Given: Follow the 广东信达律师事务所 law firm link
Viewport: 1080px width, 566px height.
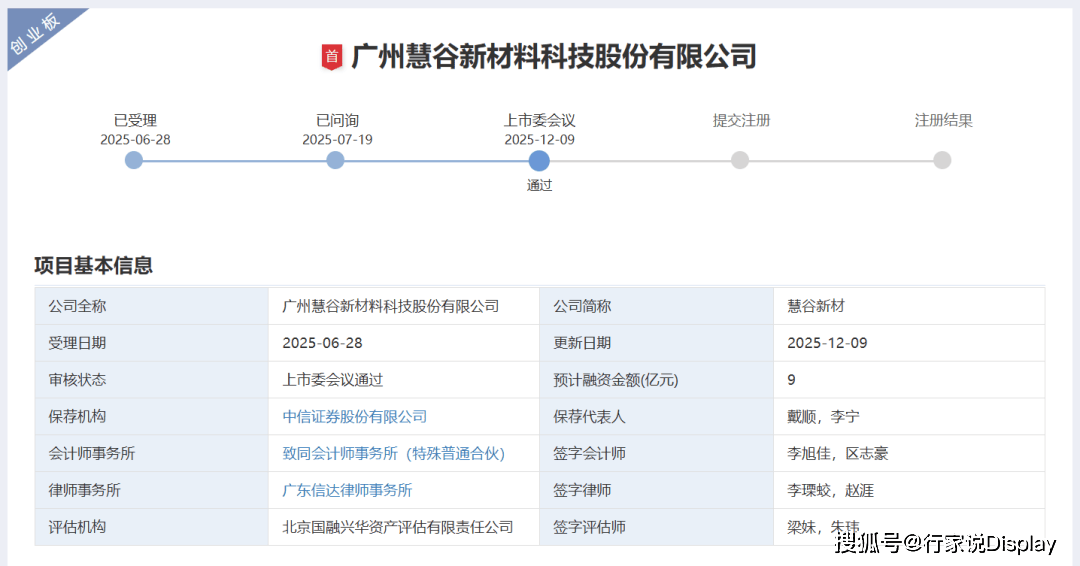Looking at the screenshot, I should (347, 490).
